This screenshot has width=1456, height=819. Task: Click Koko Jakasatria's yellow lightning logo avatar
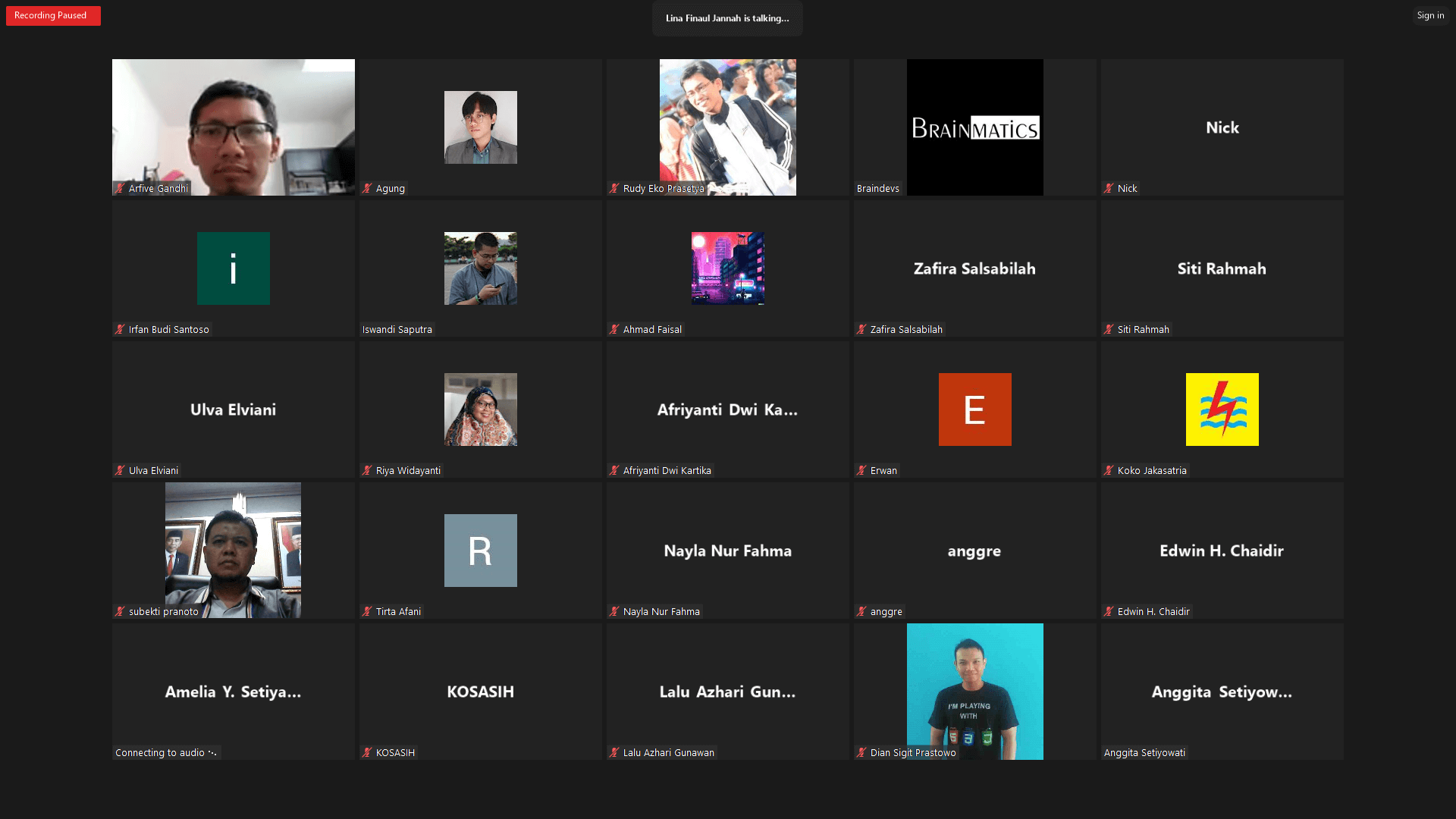1222,409
